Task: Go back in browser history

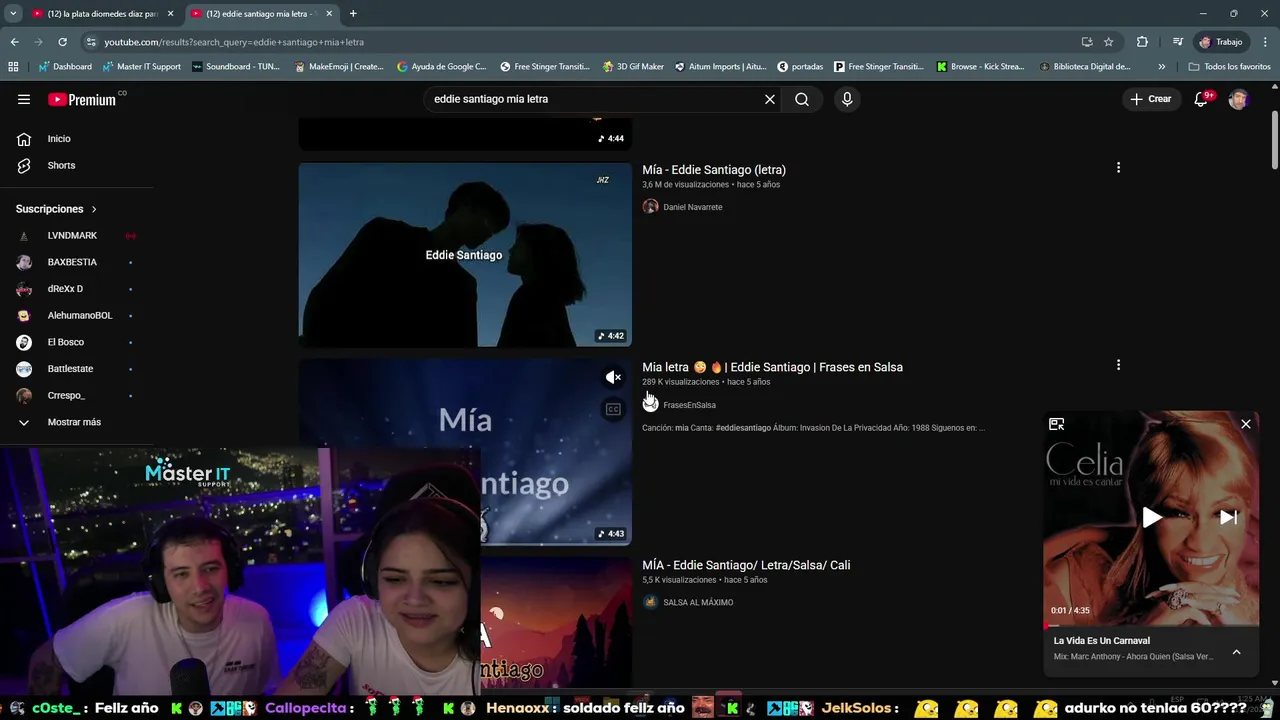Action: [14, 42]
